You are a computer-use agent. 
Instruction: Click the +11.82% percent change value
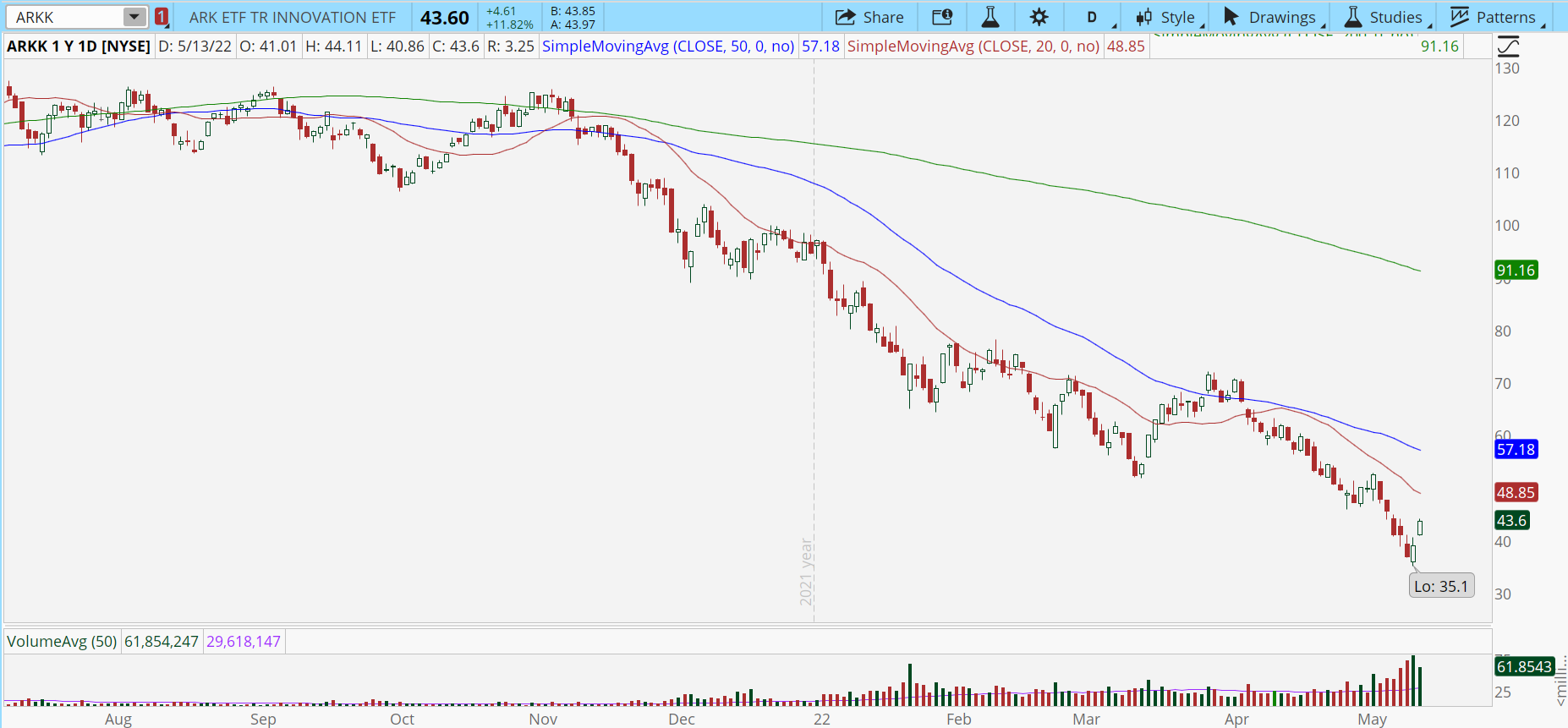click(x=509, y=25)
